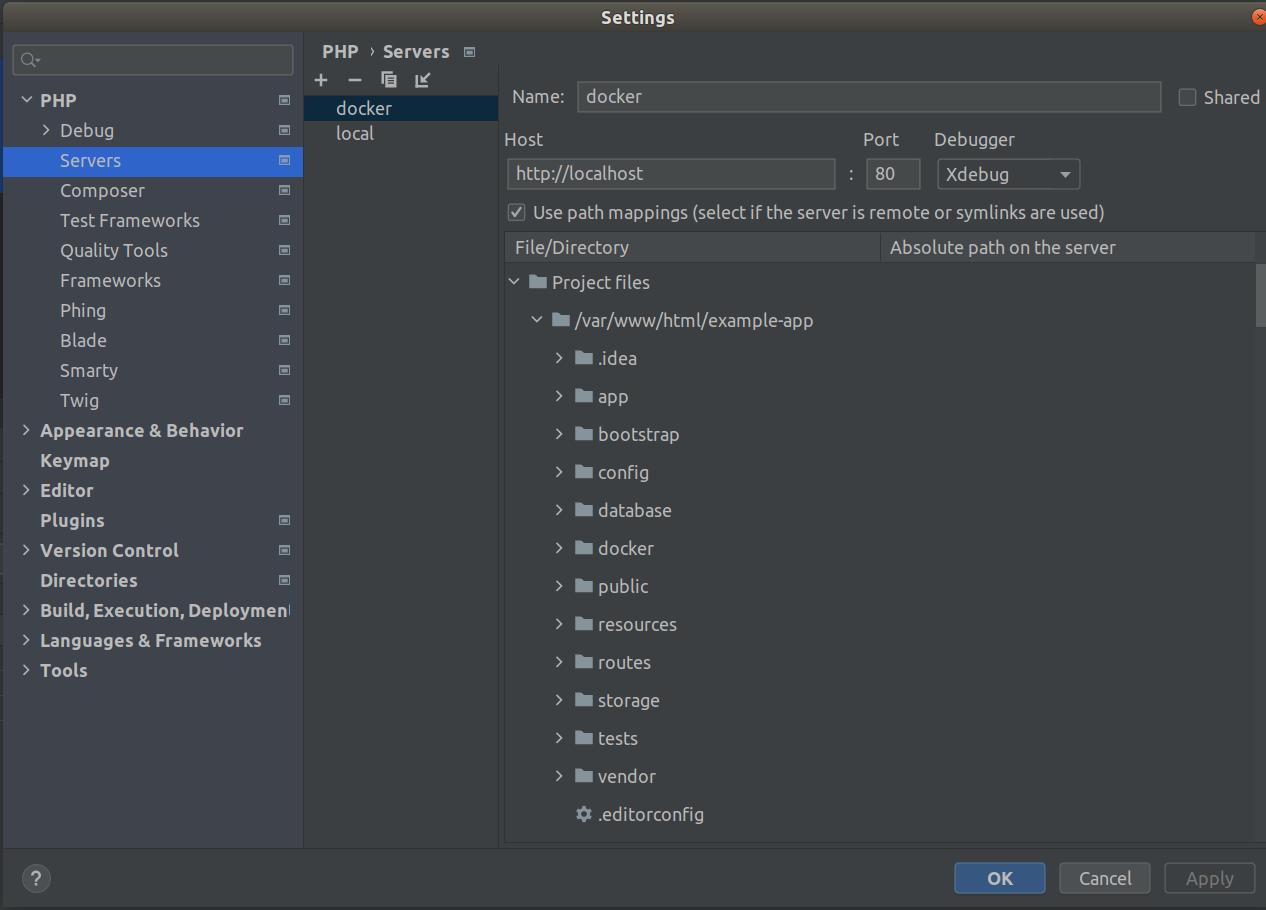
Task: Click the Cancel button
Action: [1104, 878]
